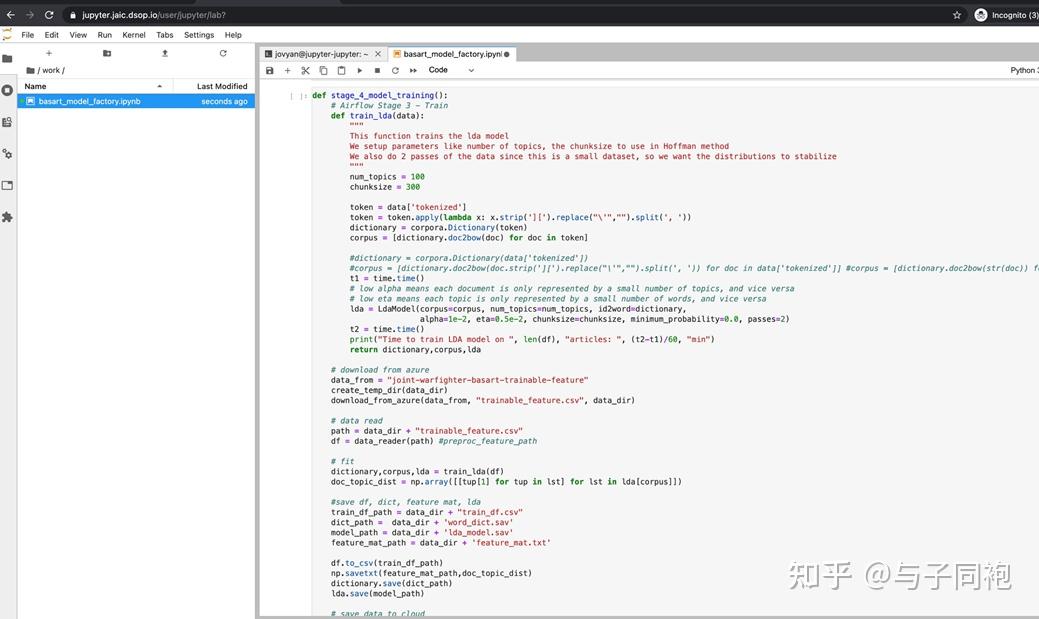
Task: Click the 'df.to_csv(train_df_path)' line
Action: pos(387,563)
